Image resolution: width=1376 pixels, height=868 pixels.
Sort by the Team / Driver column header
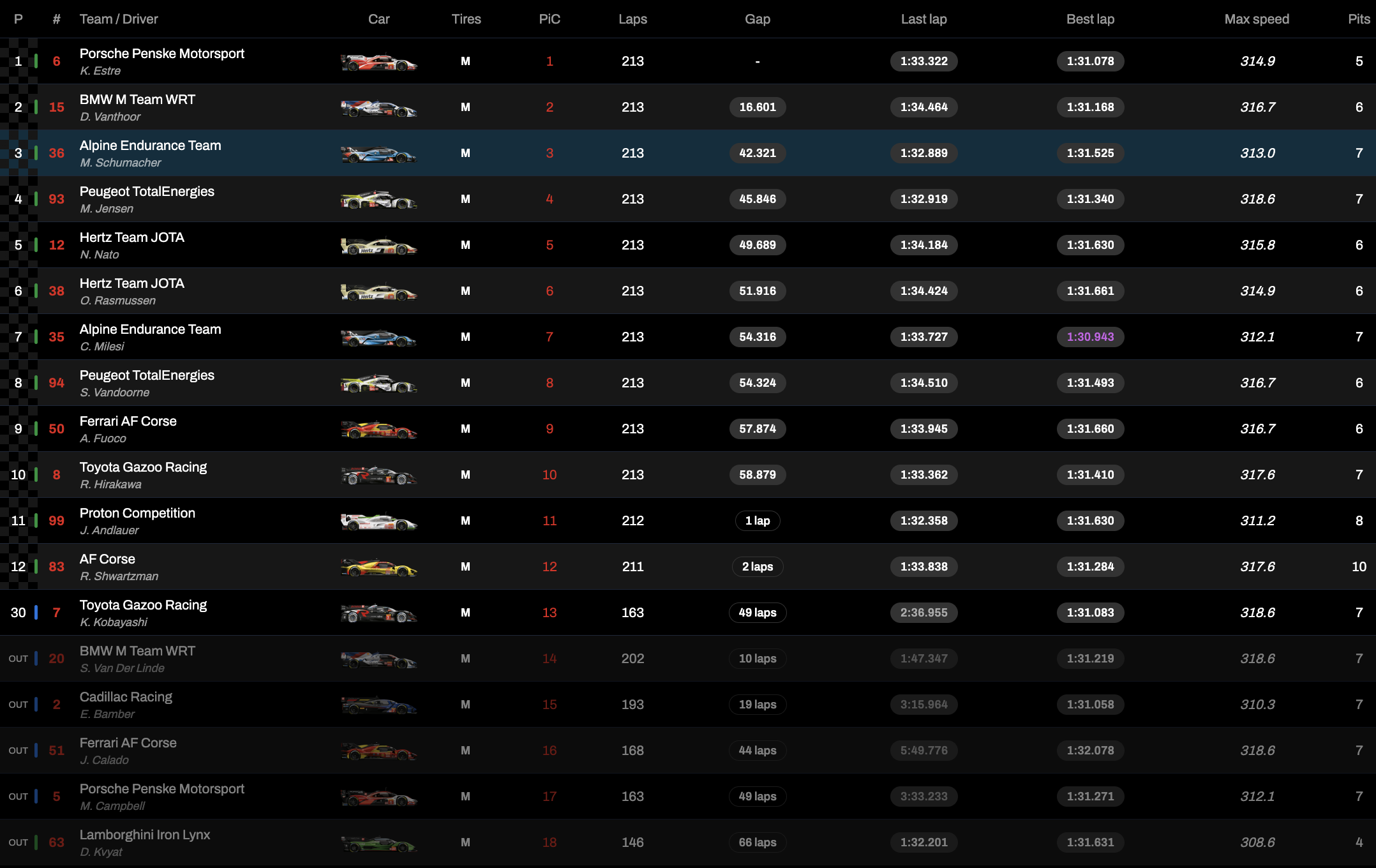click(119, 19)
